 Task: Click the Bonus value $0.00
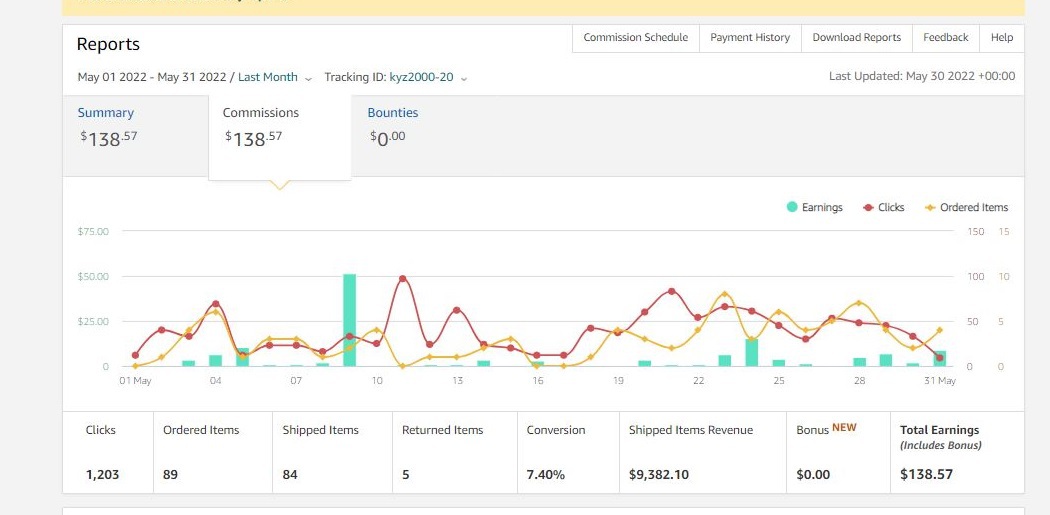(x=813, y=475)
